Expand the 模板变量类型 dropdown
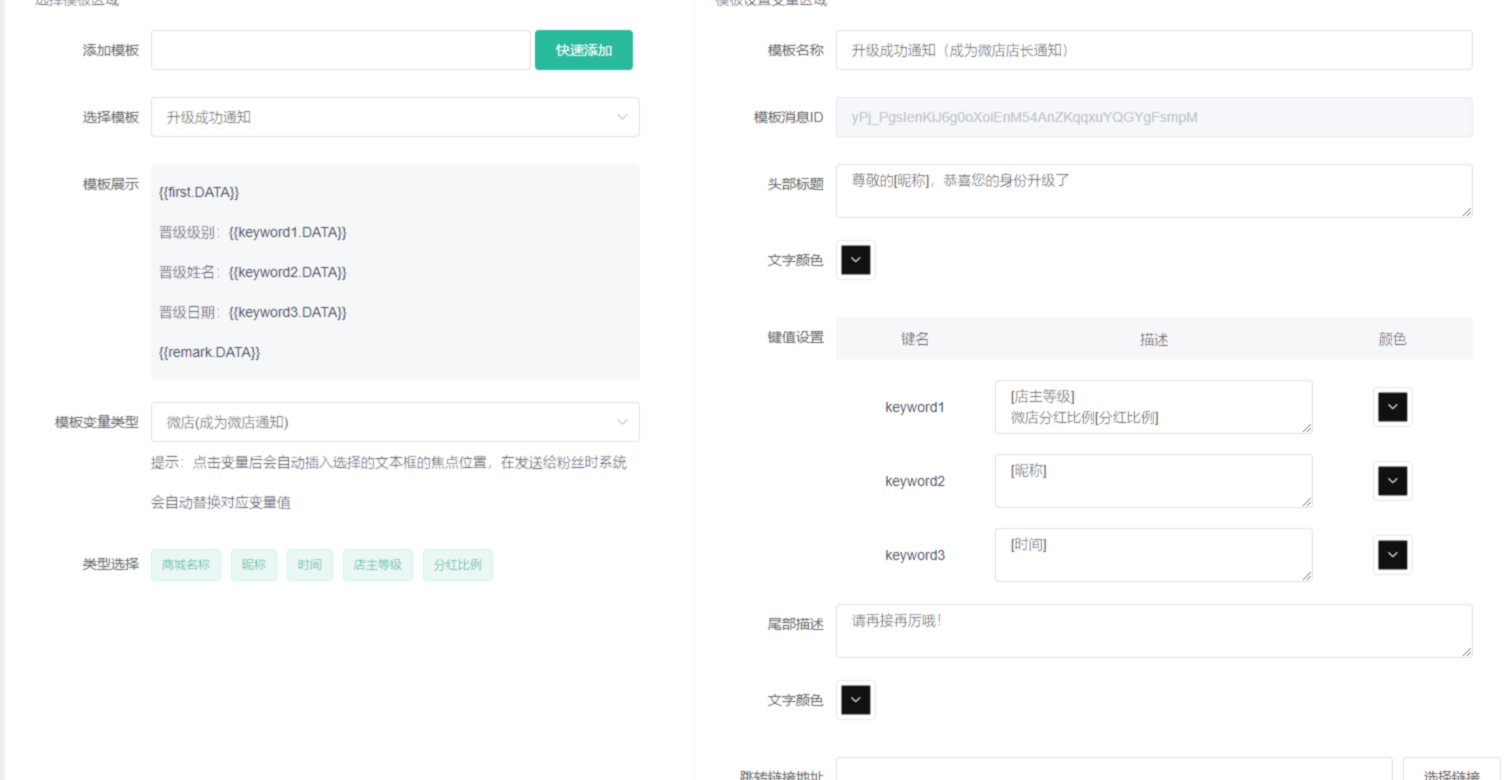The height and width of the screenshot is (780, 1511). 395,422
